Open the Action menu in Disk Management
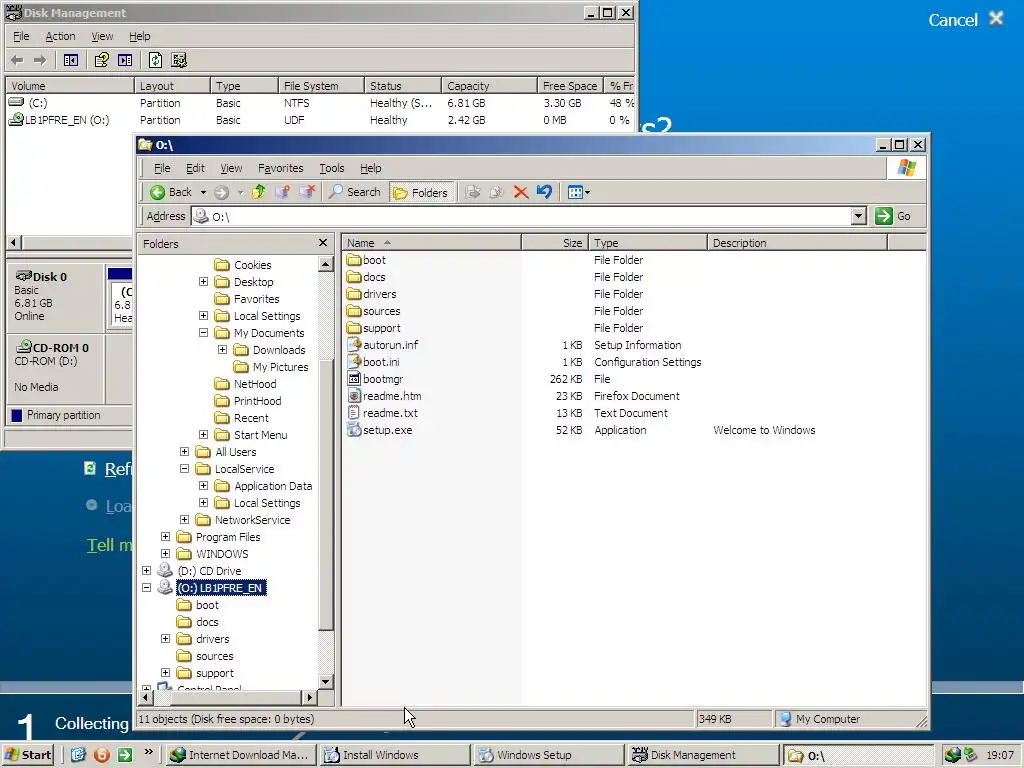Viewport: 1024px width, 768px height. [x=60, y=36]
